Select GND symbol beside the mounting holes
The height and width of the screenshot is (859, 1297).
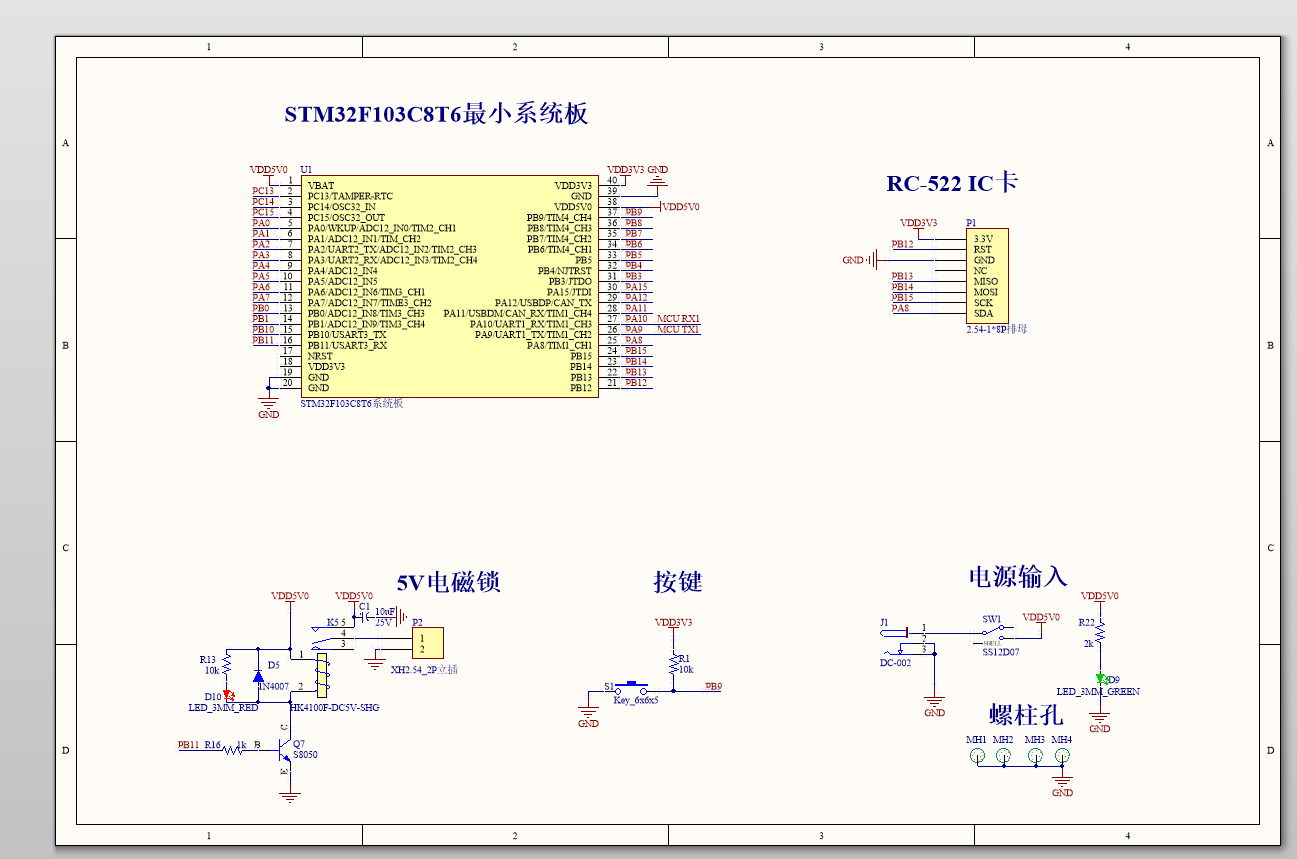coord(1062,784)
